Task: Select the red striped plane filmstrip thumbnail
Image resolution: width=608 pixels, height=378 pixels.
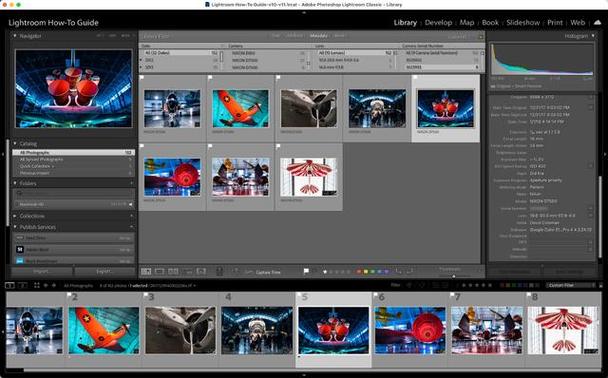Action: 563,330
